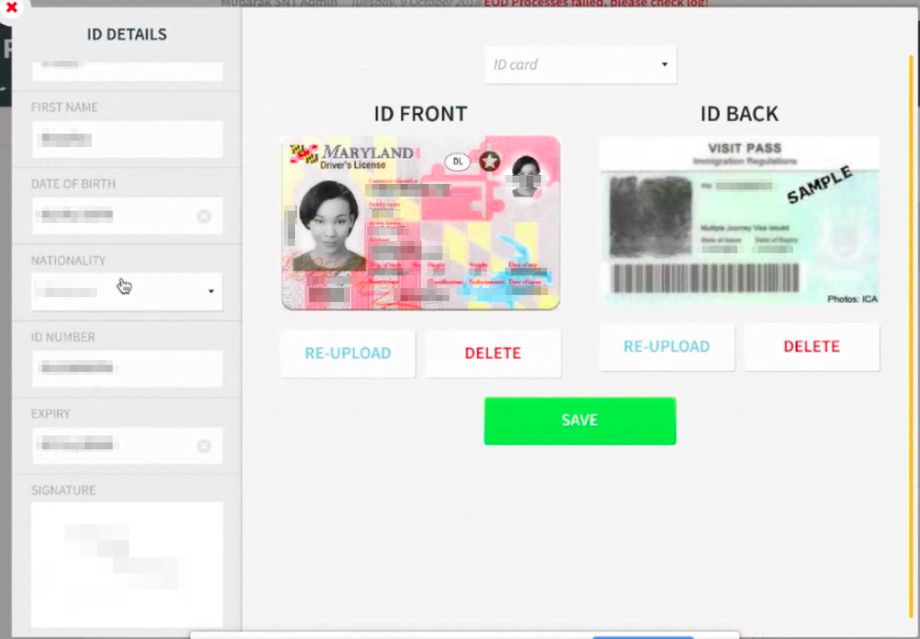
Task: Open the Nationality dropdown arrow
Action: (211, 292)
